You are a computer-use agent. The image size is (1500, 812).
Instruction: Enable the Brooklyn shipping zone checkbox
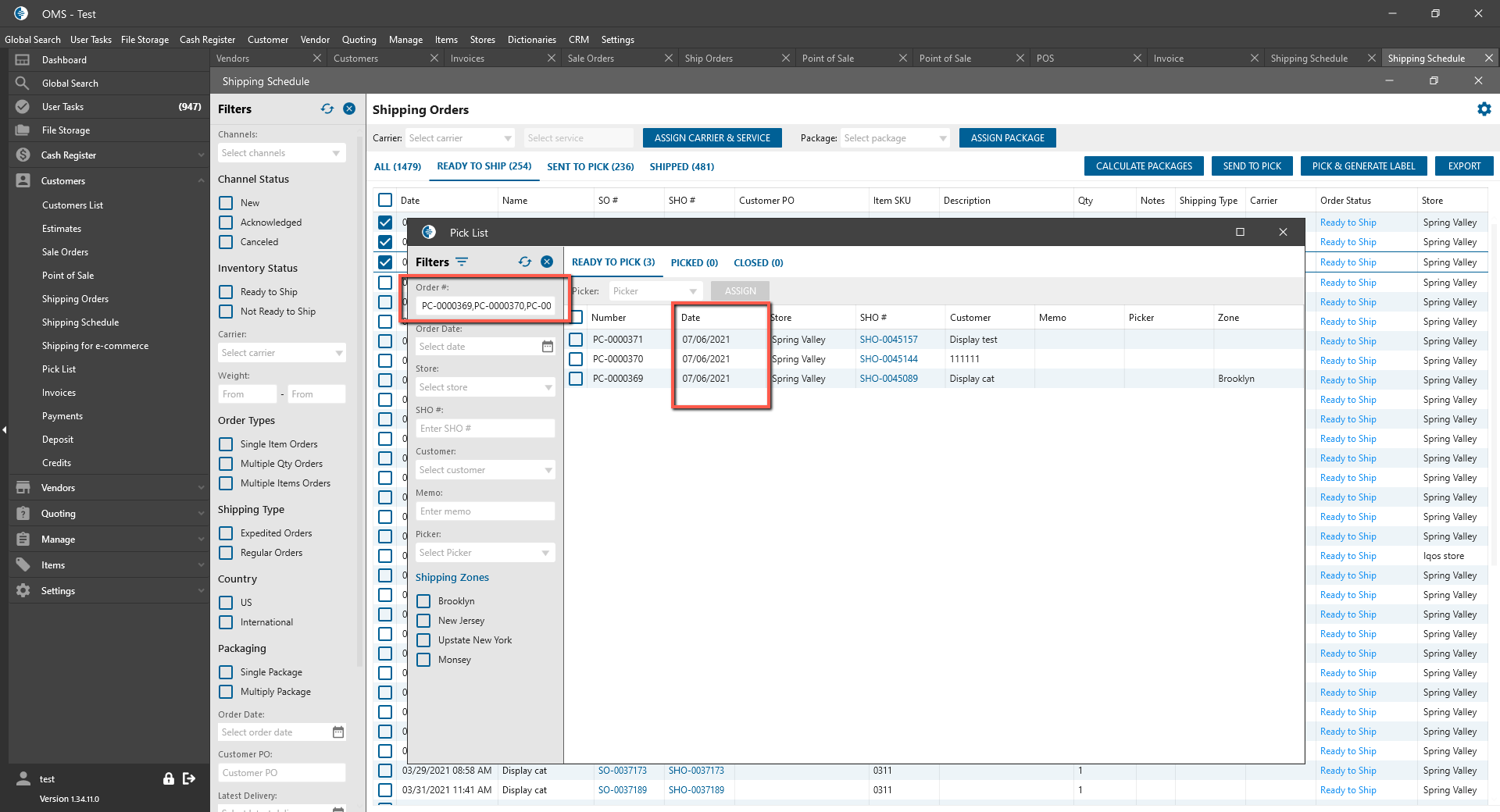click(x=423, y=601)
